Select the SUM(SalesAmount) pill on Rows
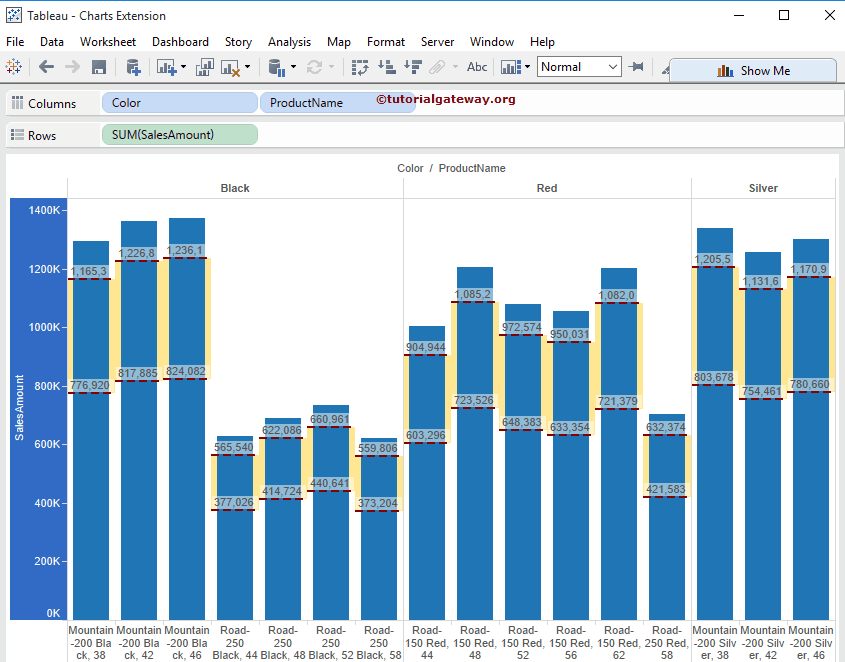The width and height of the screenshot is (845, 662). [179, 132]
